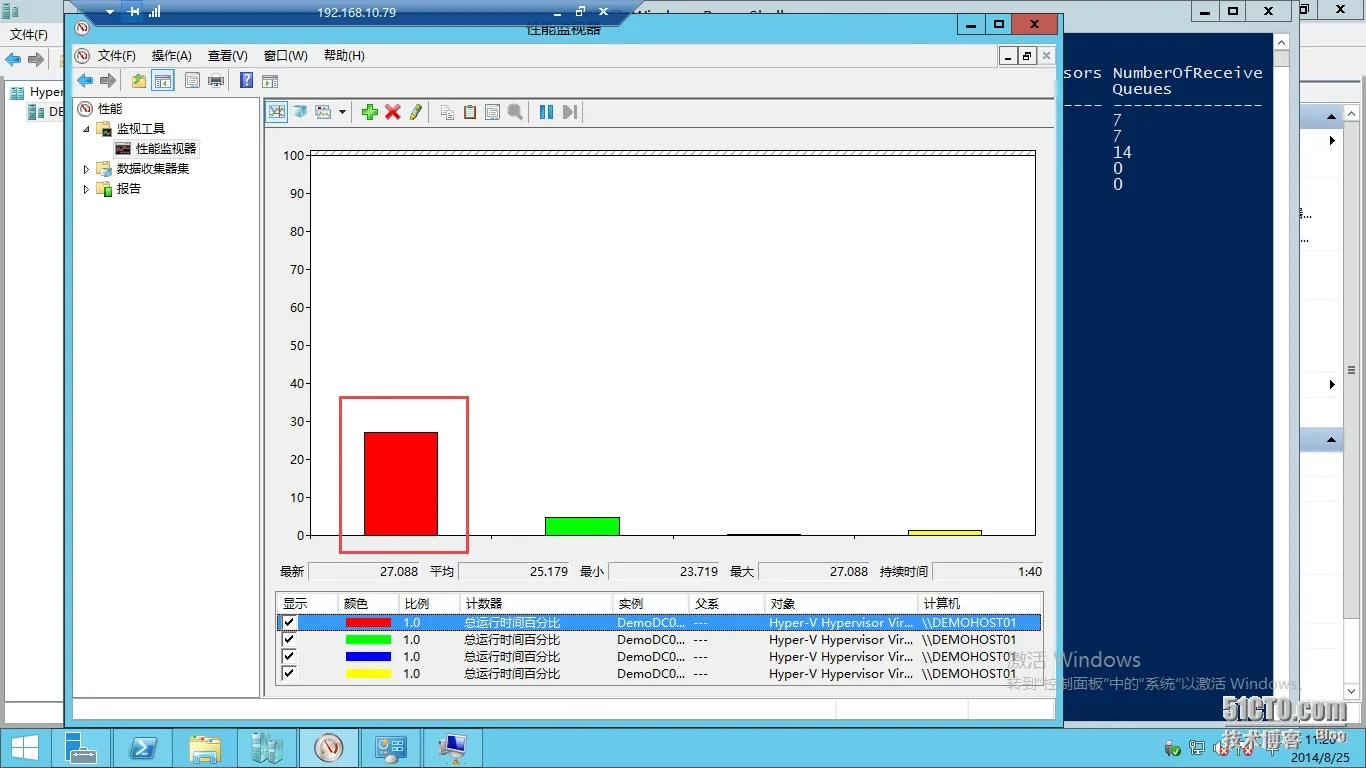Expand the 报告 tree node

pos(86,189)
